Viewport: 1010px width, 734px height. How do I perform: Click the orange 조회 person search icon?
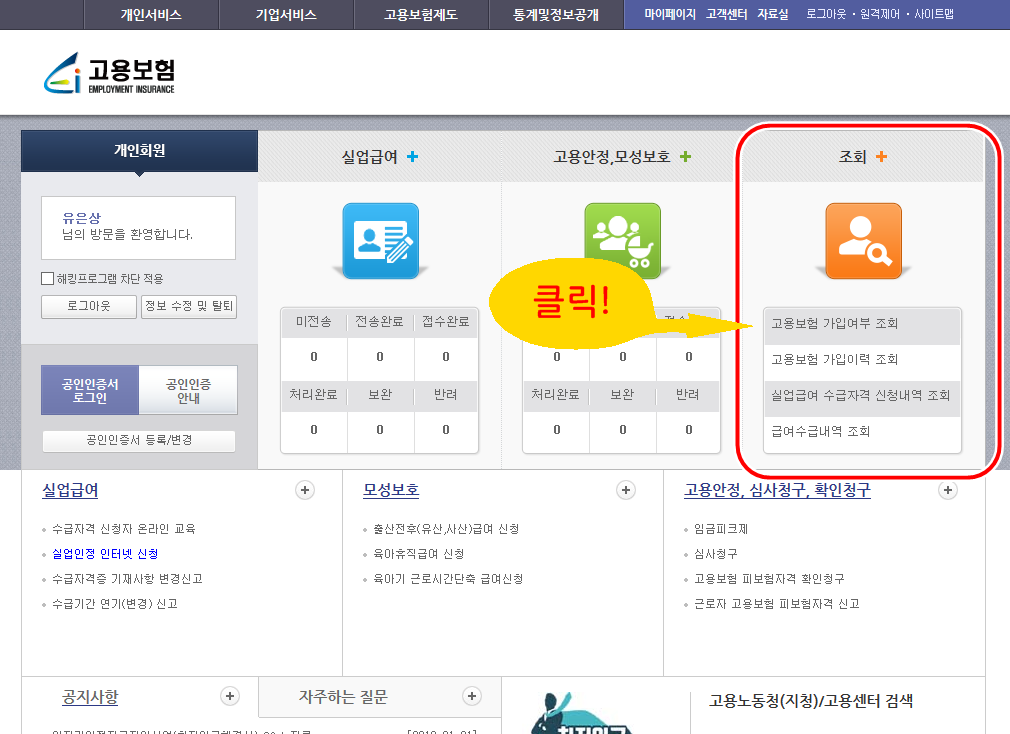click(x=863, y=240)
